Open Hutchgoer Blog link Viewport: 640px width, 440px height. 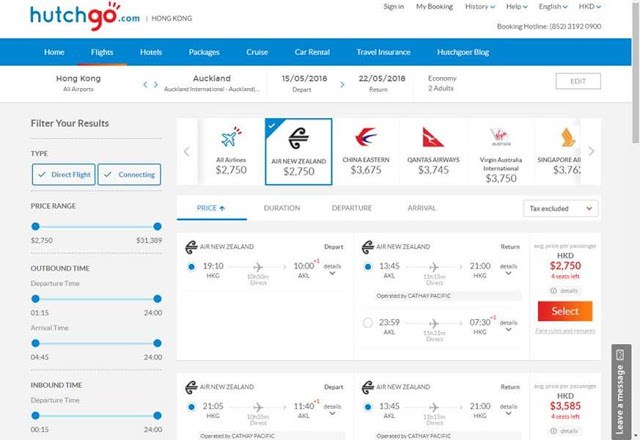pos(463,52)
